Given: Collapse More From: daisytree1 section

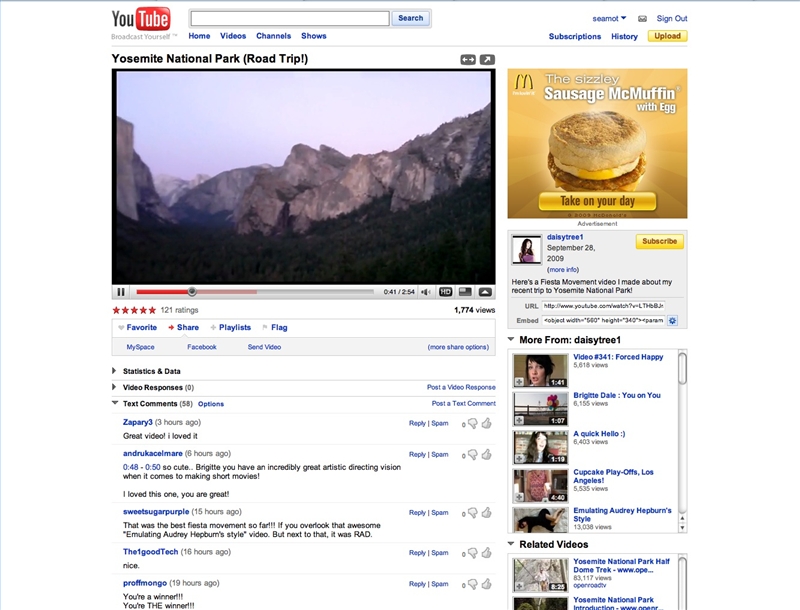Looking at the screenshot, I should click(511, 339).
